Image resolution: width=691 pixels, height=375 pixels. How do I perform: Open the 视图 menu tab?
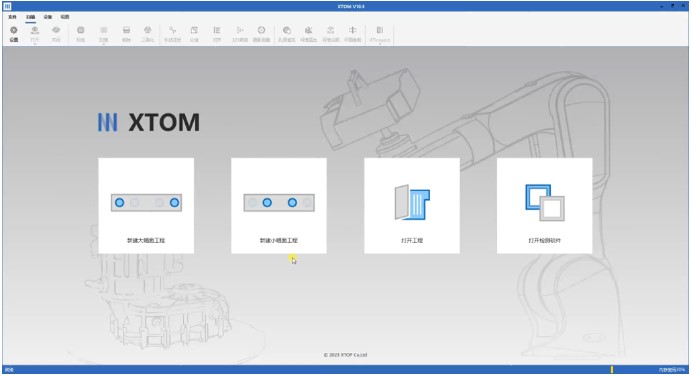(x=65, y=17)
